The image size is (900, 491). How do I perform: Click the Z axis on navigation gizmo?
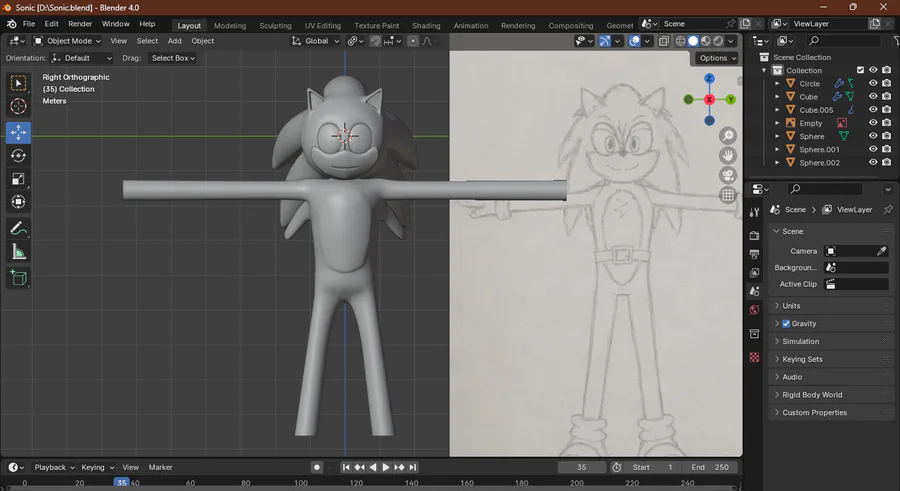[x=709, y=79]
